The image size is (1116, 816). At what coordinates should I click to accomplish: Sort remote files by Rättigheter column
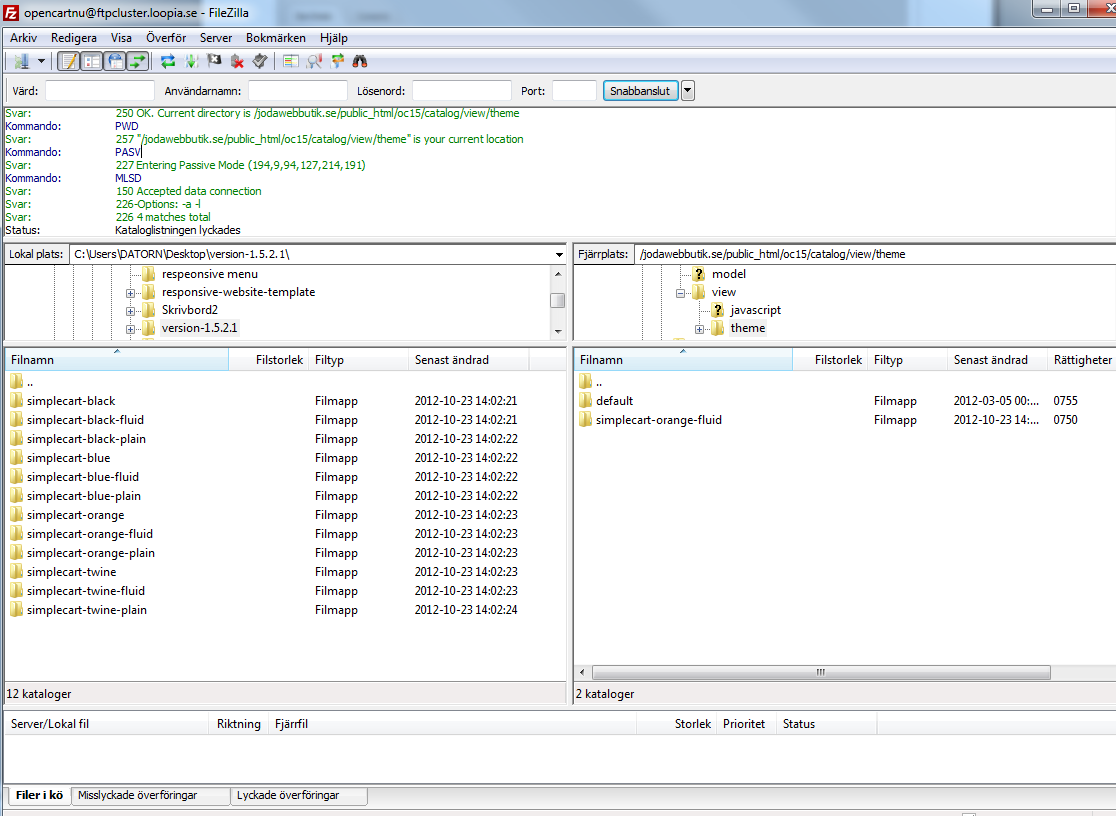pyautogui.click(x=1082, y=360)
